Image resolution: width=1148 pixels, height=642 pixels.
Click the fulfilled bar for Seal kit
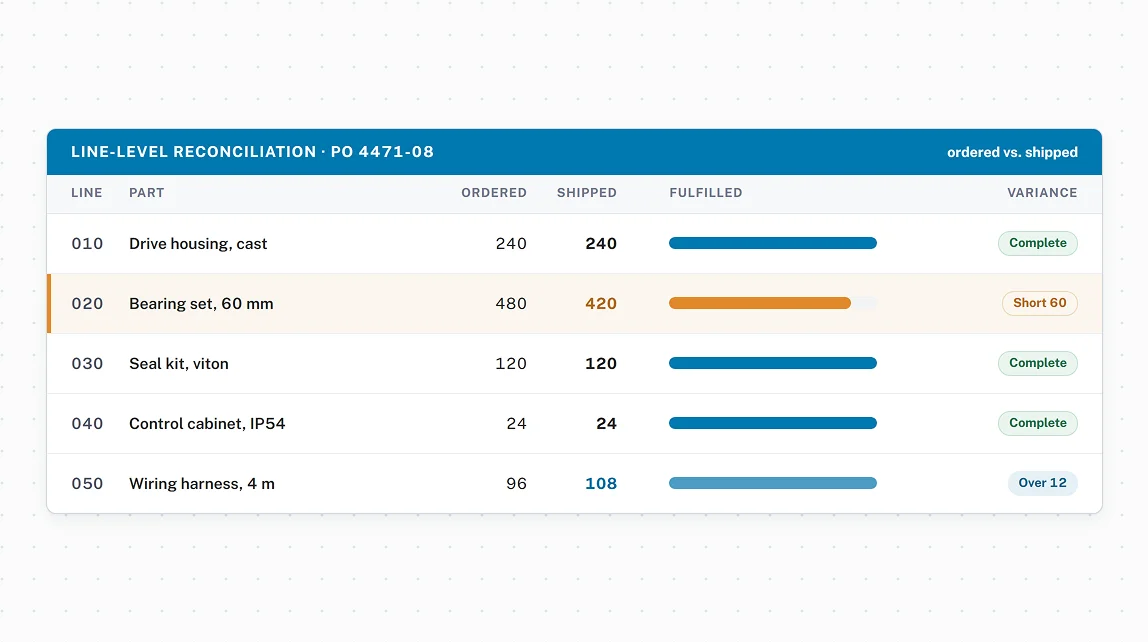772,363
